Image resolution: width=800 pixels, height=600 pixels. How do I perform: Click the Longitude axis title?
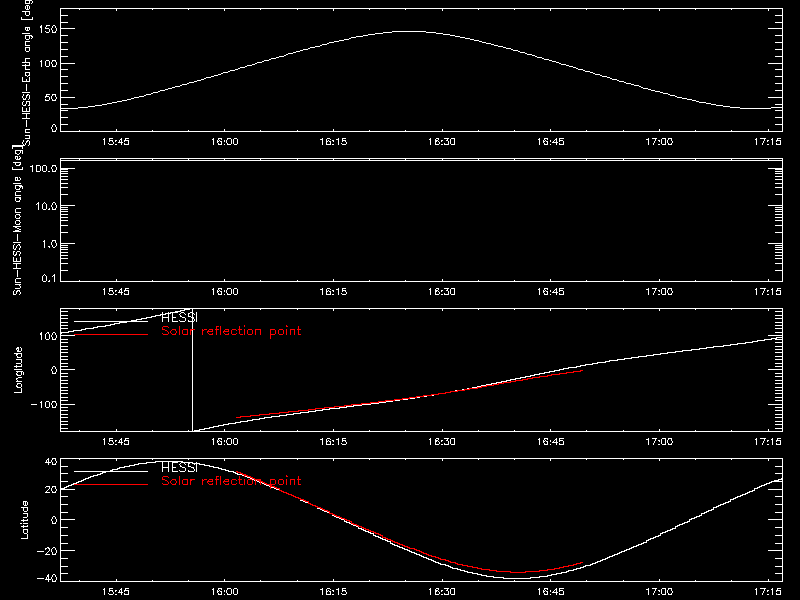pyautogui.click(x=18, y=370)
